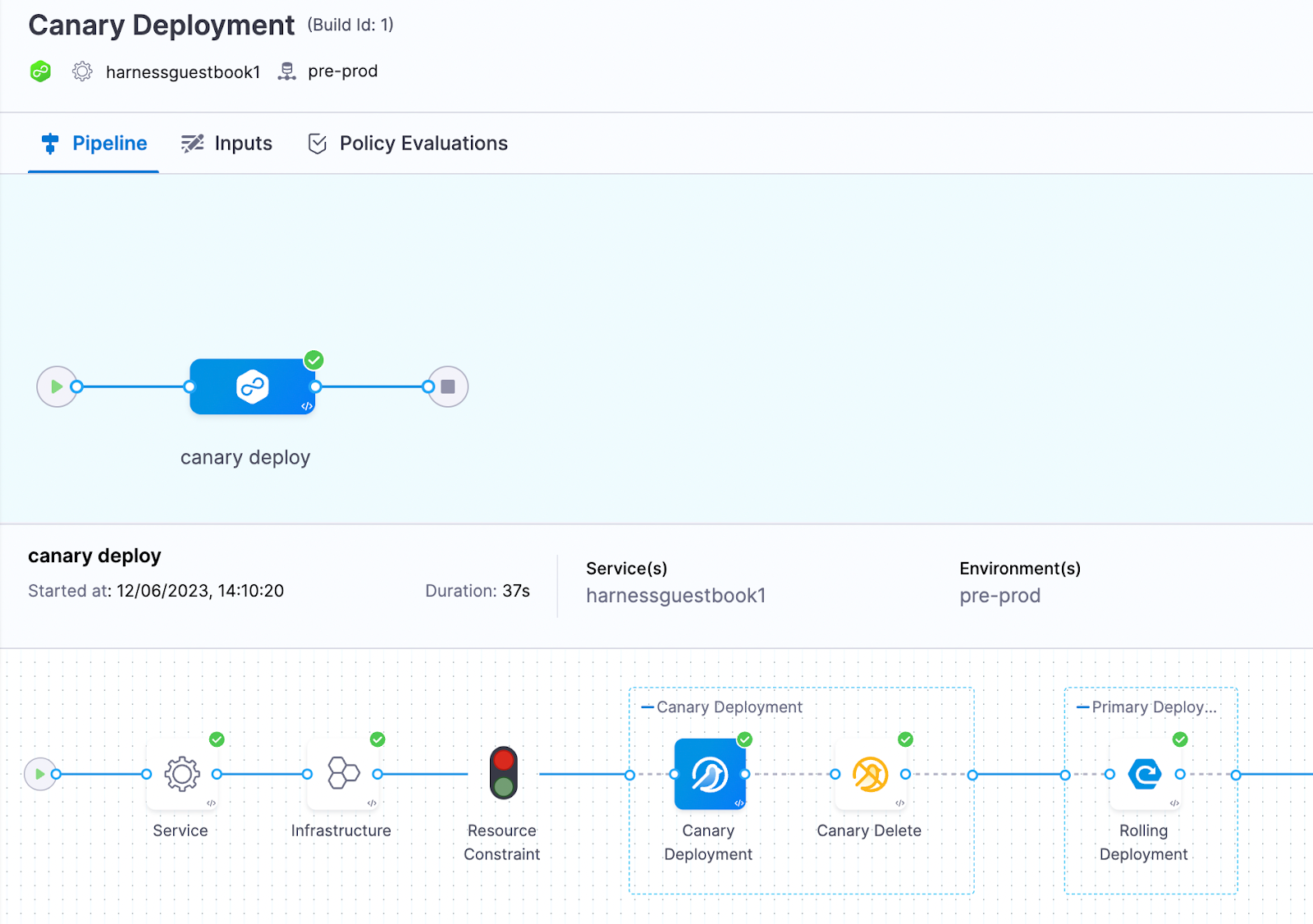Click the success checkmark on Canary Delete step
This screenshot has width=1313, height=924.
coord(905,739)
